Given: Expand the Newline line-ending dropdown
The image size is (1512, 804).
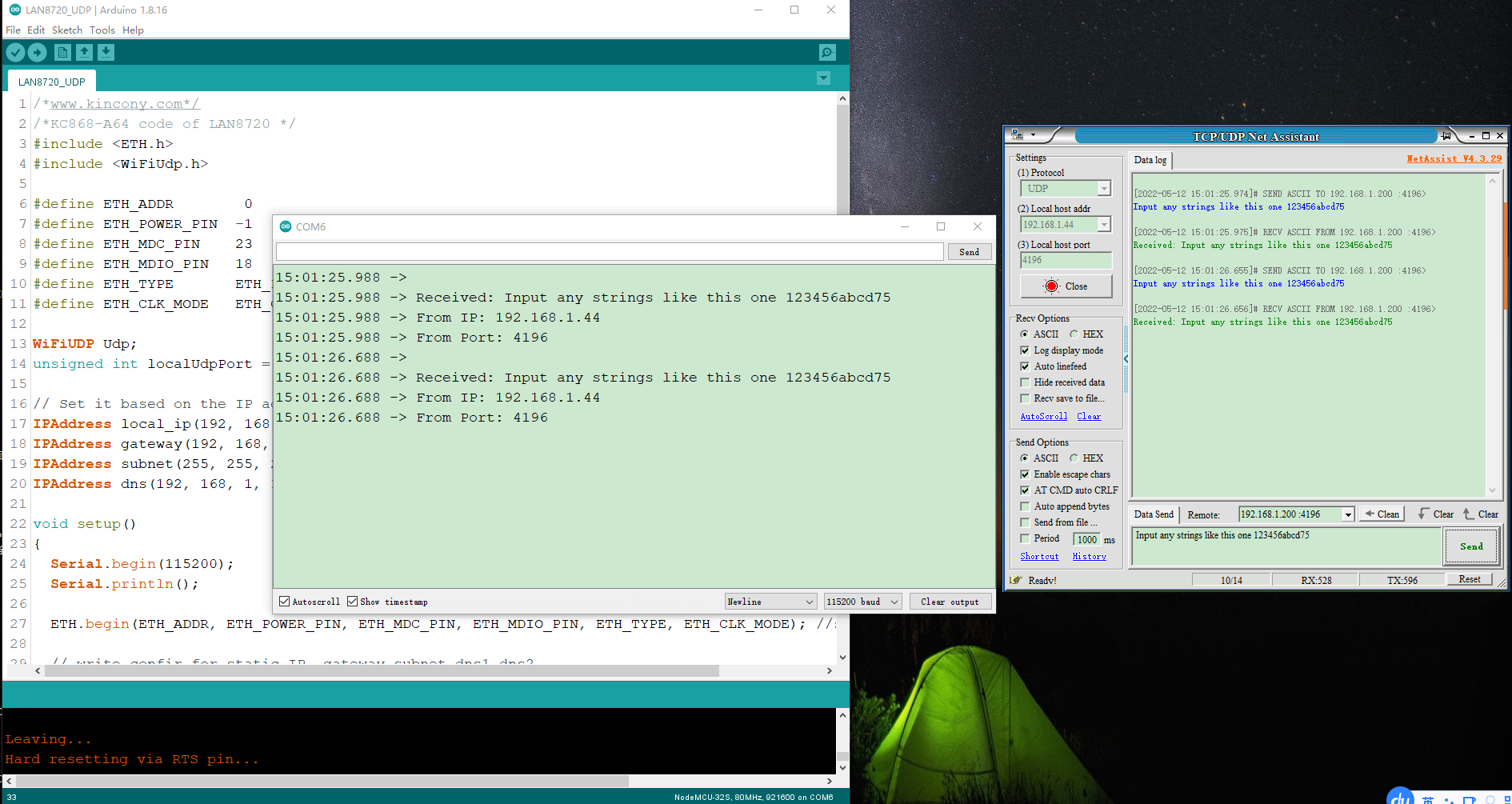Looking at the screenshot, I should [x=770, y=602].
